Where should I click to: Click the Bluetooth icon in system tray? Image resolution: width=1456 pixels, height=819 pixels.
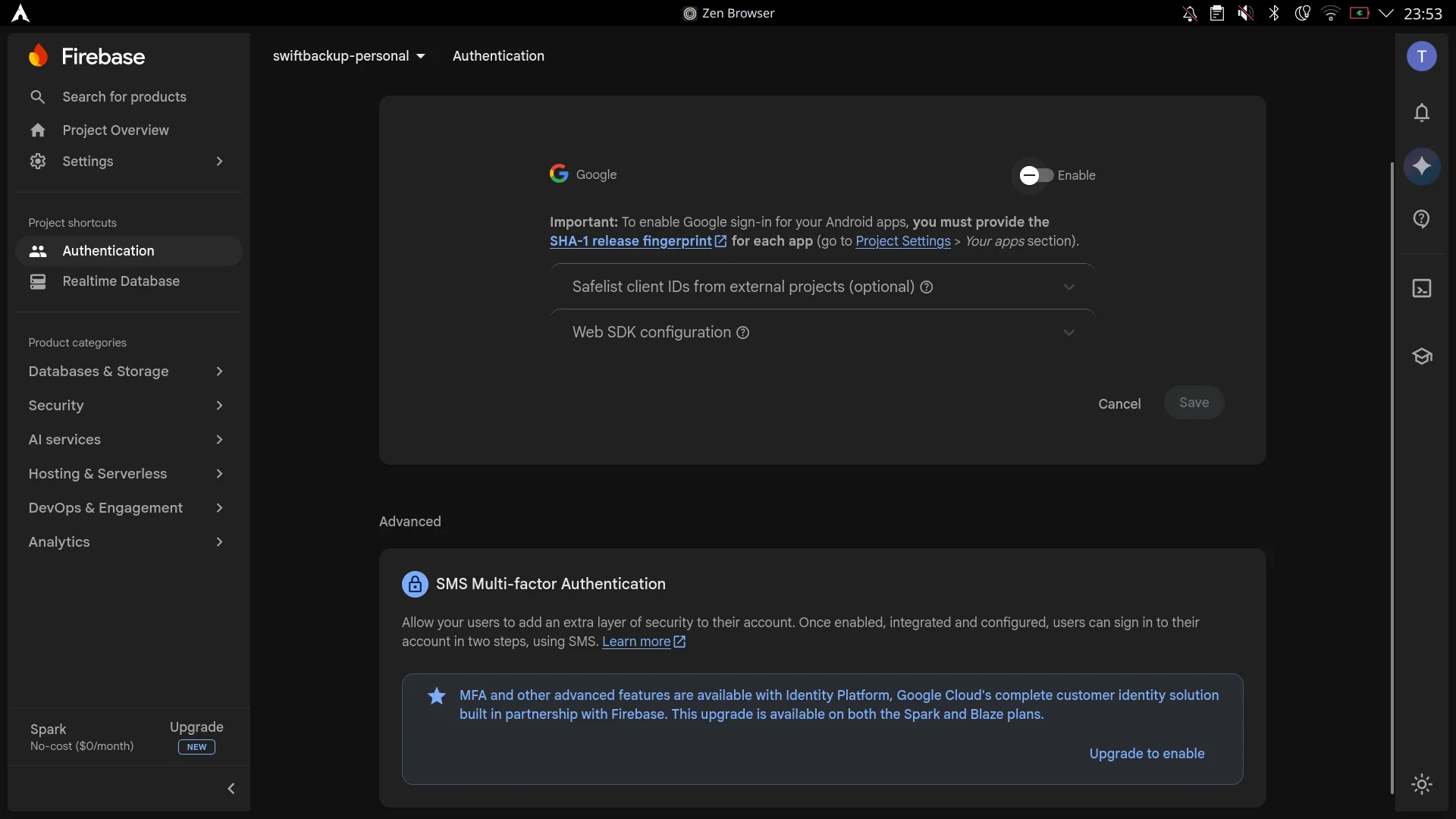(1274, 14)
